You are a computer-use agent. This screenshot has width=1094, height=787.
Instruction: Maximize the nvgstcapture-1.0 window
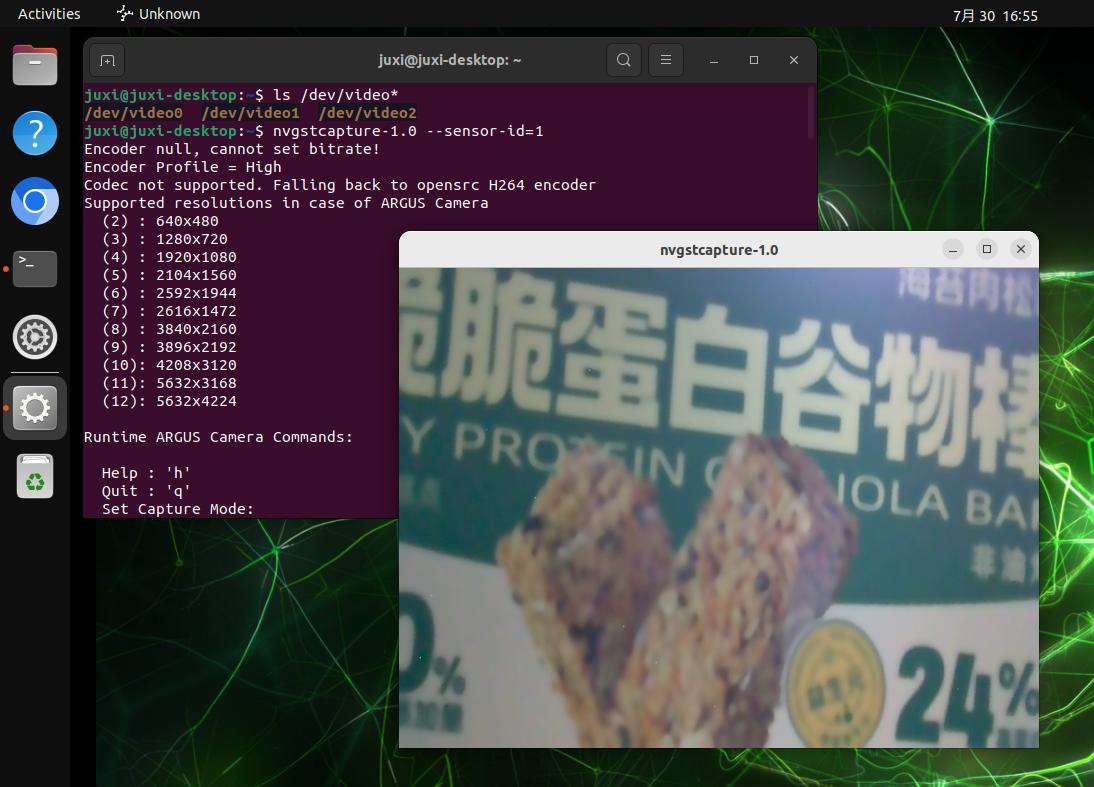[x=987, y=249]
